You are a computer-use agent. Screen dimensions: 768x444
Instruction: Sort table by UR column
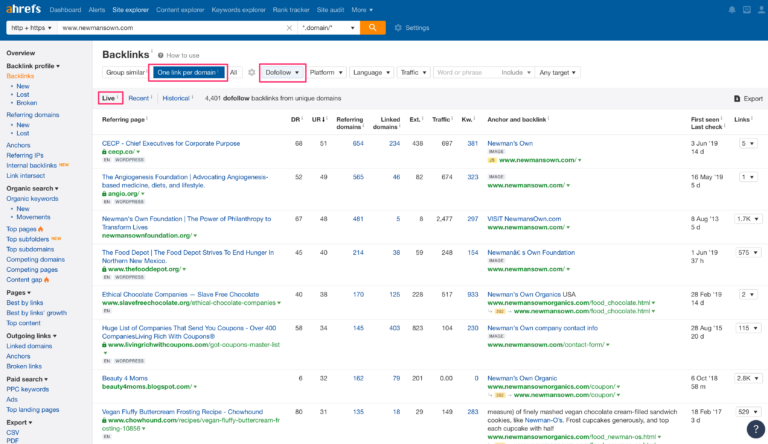click(x=318, y=120)
